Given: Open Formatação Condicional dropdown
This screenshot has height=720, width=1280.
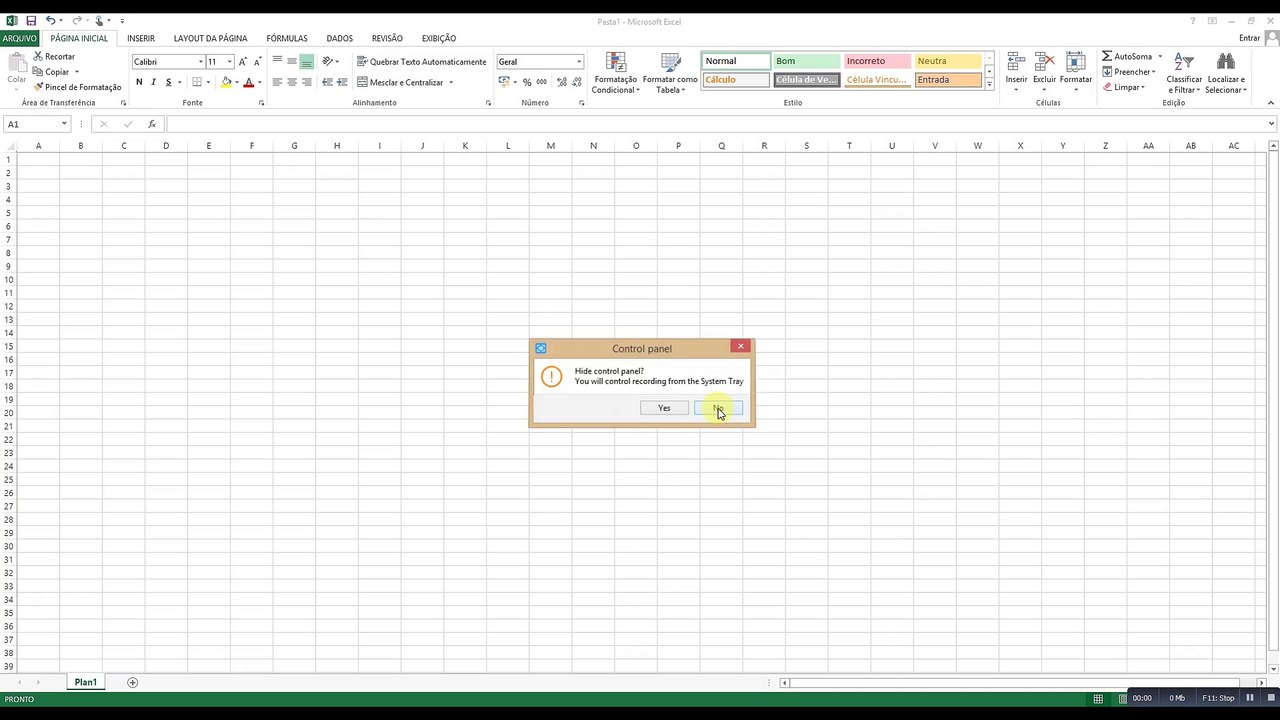Looking at the screenshot, I should (x=615, y=73).
